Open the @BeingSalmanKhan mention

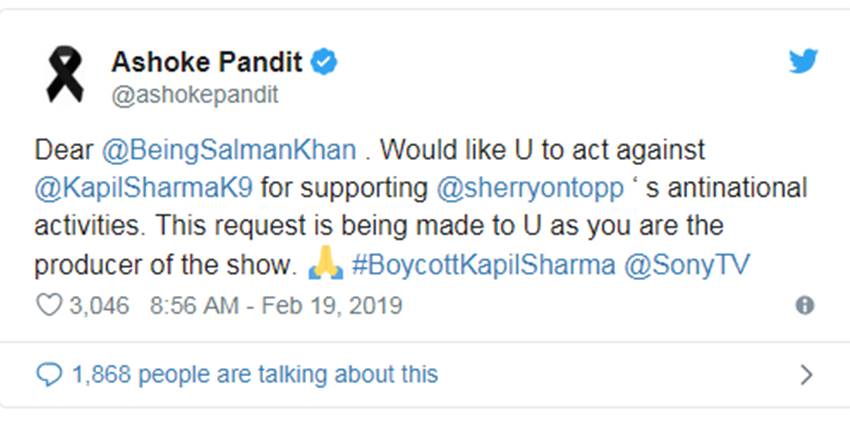tap(229, 150)
